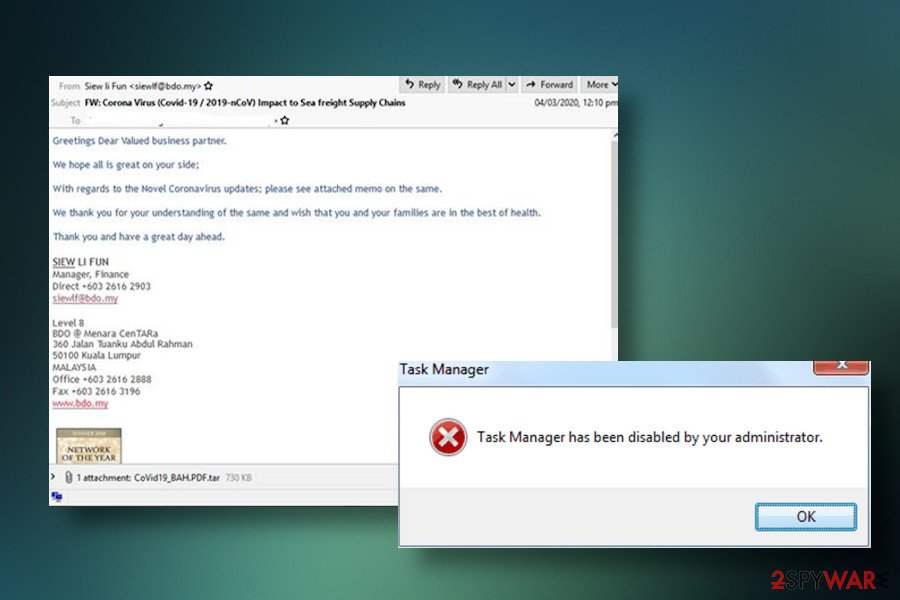Screen dimensions: 900x600
Task: Close the Task Manager dialog window
Action: point(841,366)
